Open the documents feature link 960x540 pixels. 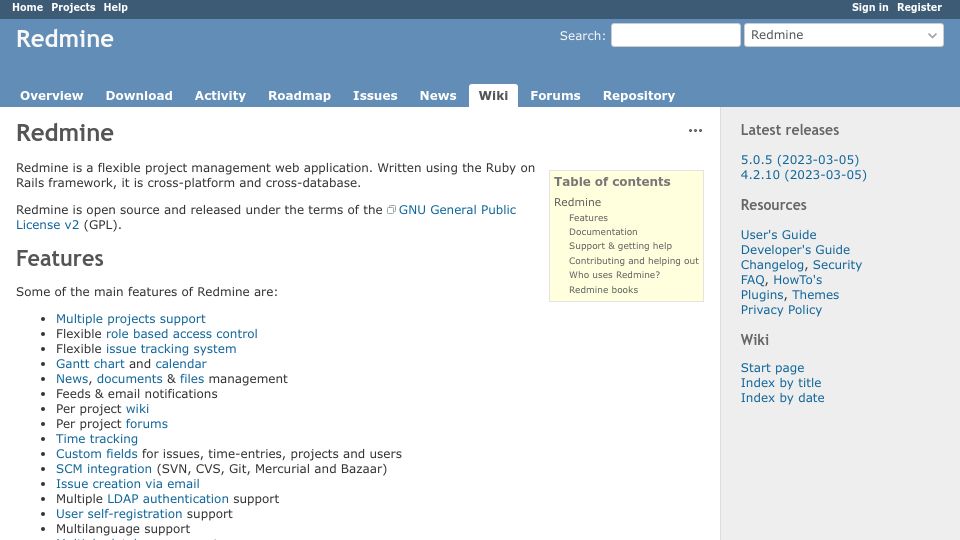pyautogui.click(x=129, y=379)
